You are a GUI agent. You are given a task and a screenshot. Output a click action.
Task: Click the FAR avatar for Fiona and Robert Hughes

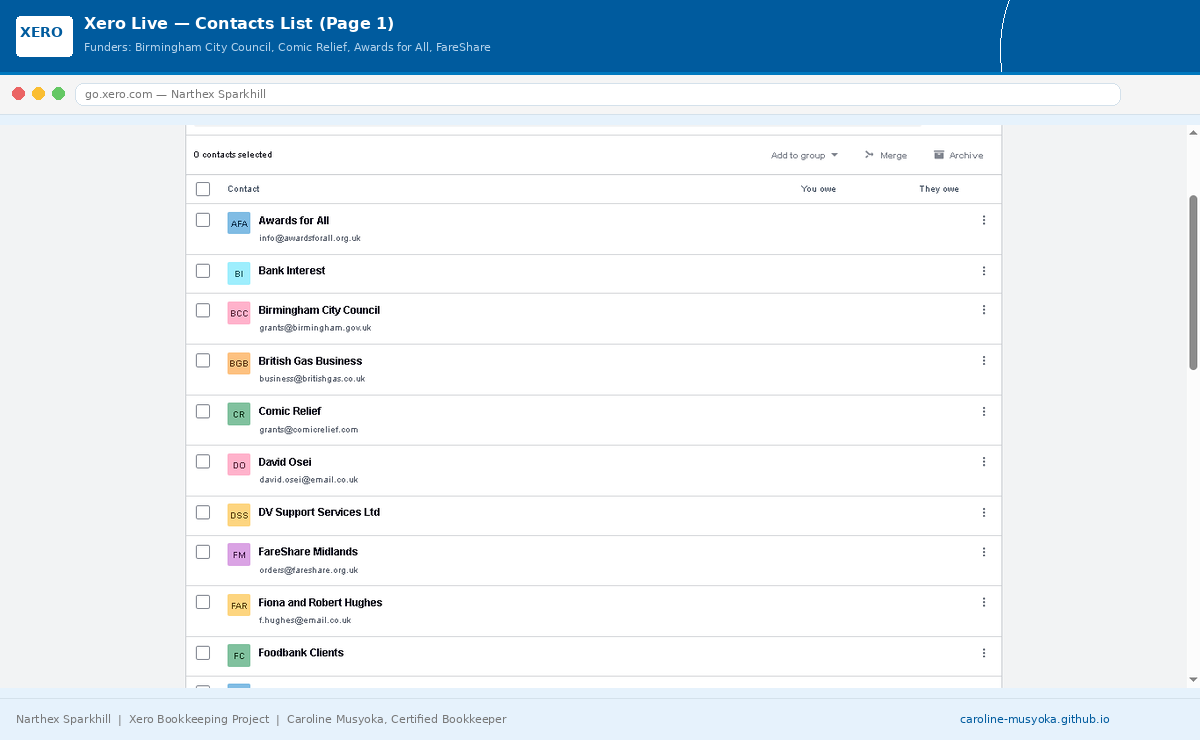pyautogui.click(x=239, y=605)
